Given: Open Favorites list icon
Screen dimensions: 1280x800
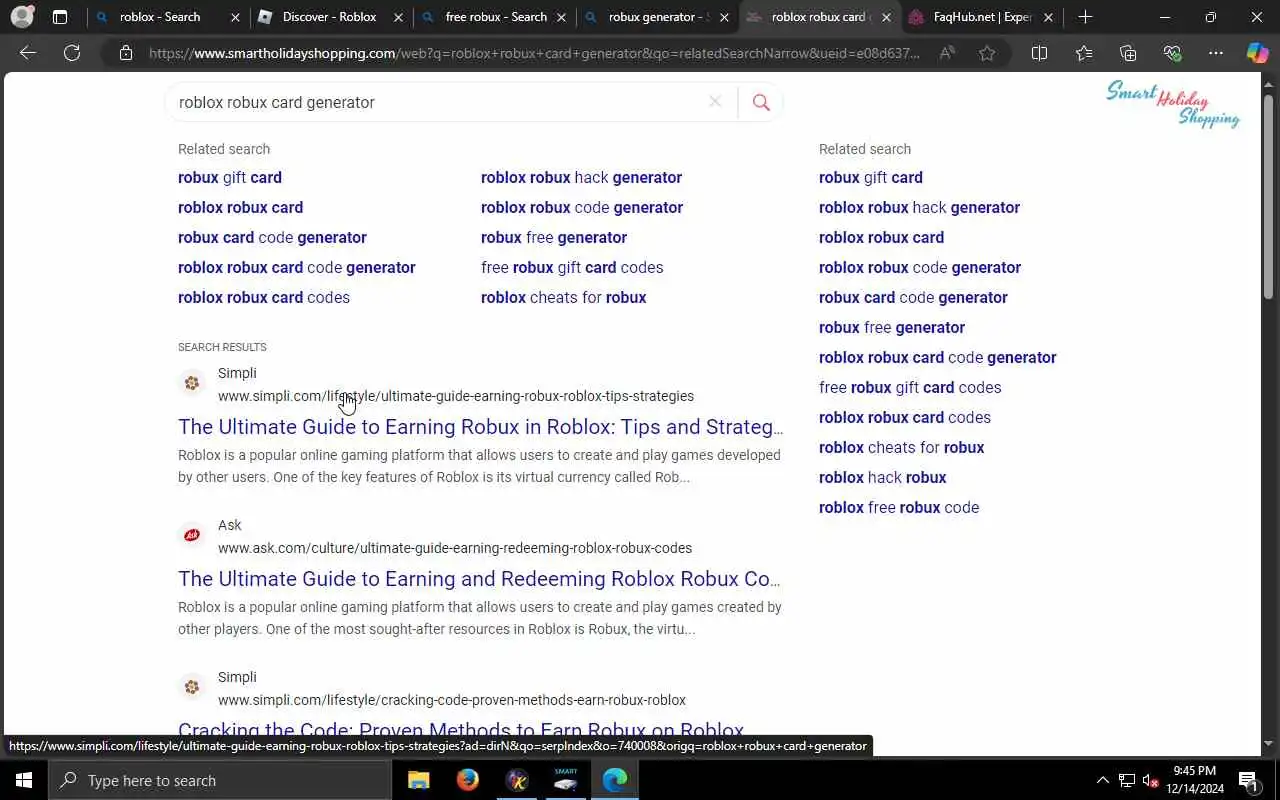Looking at the screenshot, I should (1084, 53).
